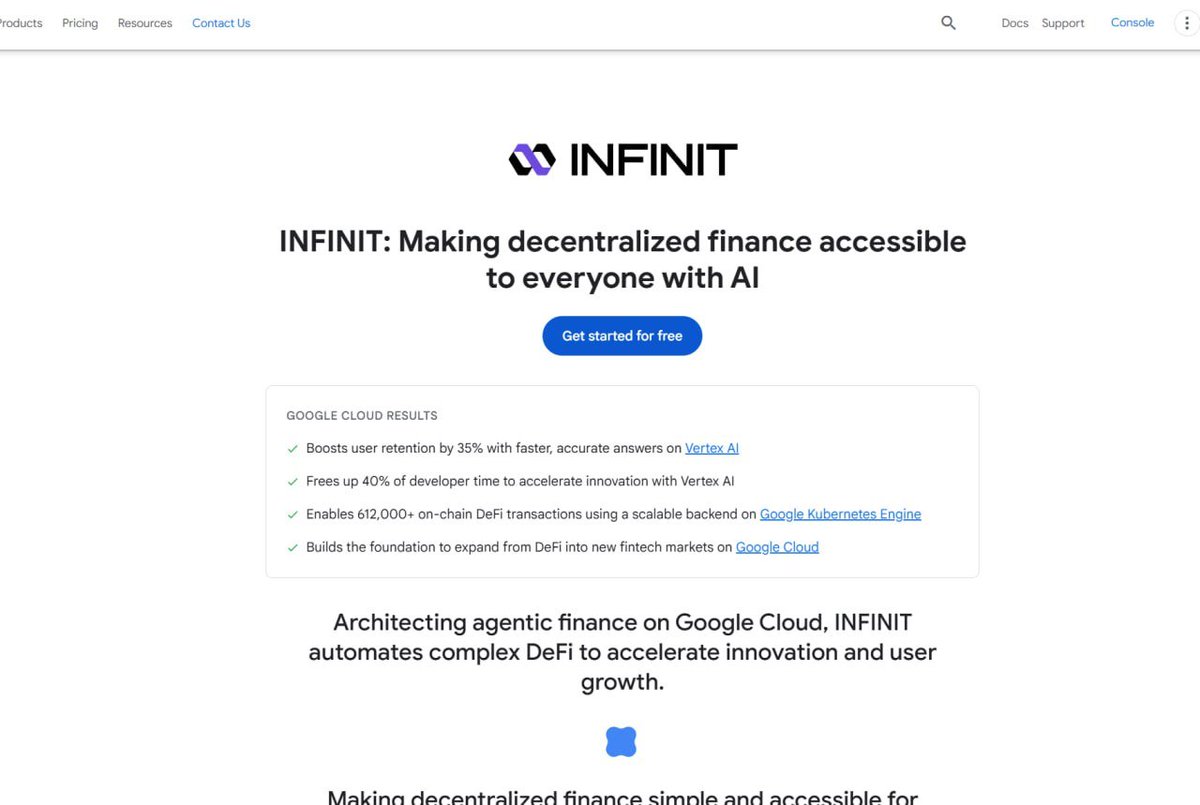This screenshot has width=1200, height=805.
Task: Click the blue clover-shaped icon
Action: tap(621, 742)
